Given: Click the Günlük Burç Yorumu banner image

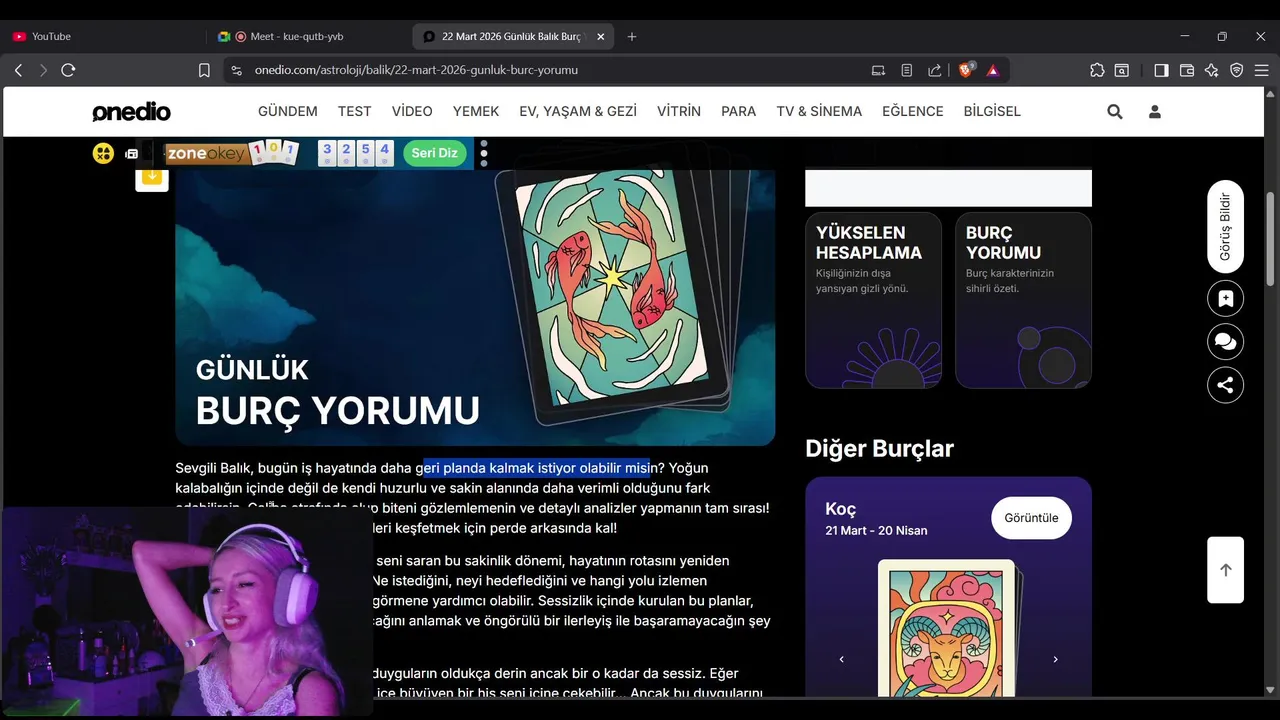Looking at the screenshot, I should pos(475,306).
